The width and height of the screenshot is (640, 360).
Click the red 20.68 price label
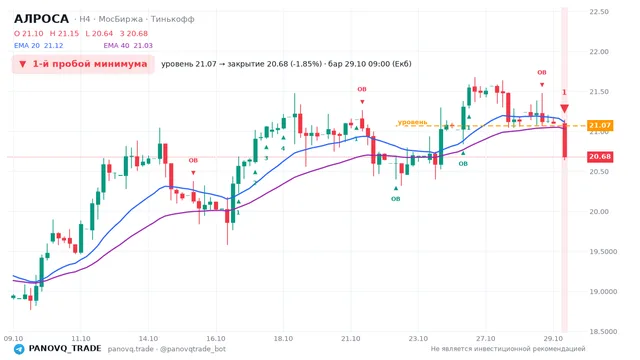pos(600,157)
